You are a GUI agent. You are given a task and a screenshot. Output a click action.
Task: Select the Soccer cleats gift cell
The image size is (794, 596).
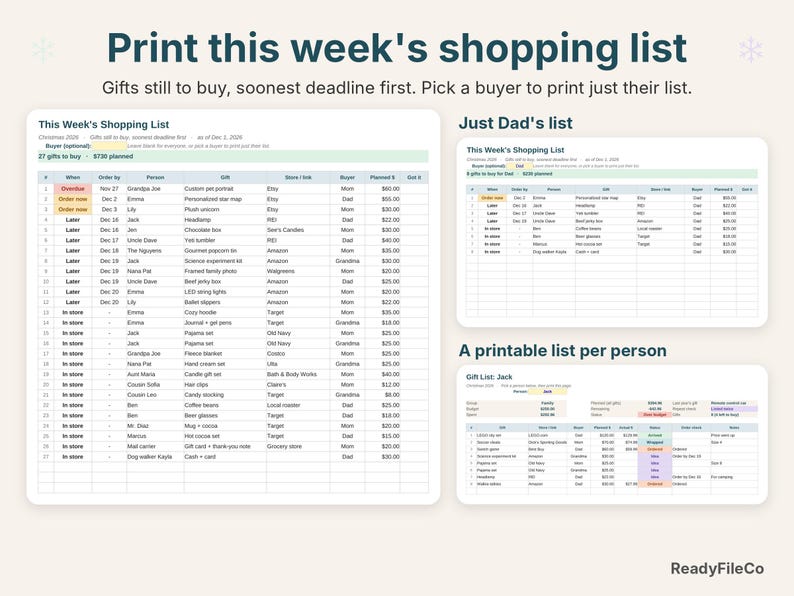(502, 443)
